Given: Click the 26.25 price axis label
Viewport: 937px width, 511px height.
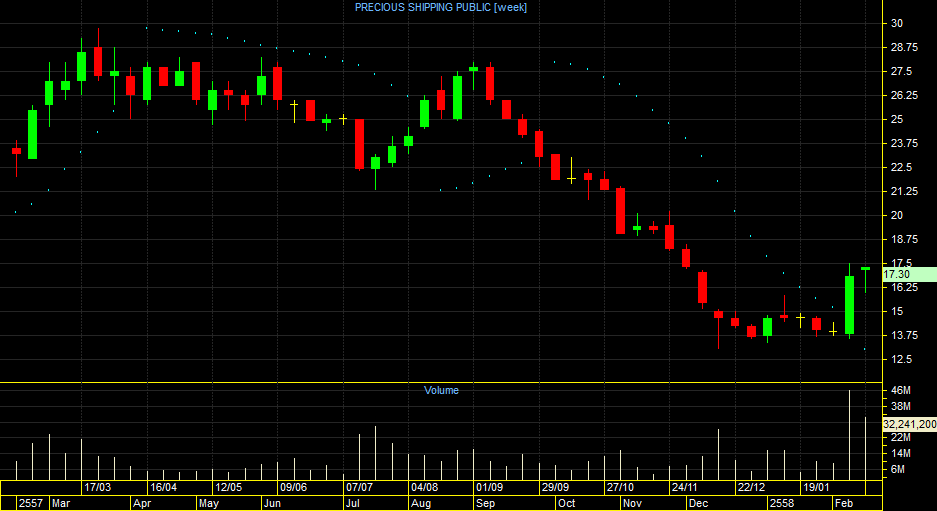Looking at the screenshot, I should [904, 95].
